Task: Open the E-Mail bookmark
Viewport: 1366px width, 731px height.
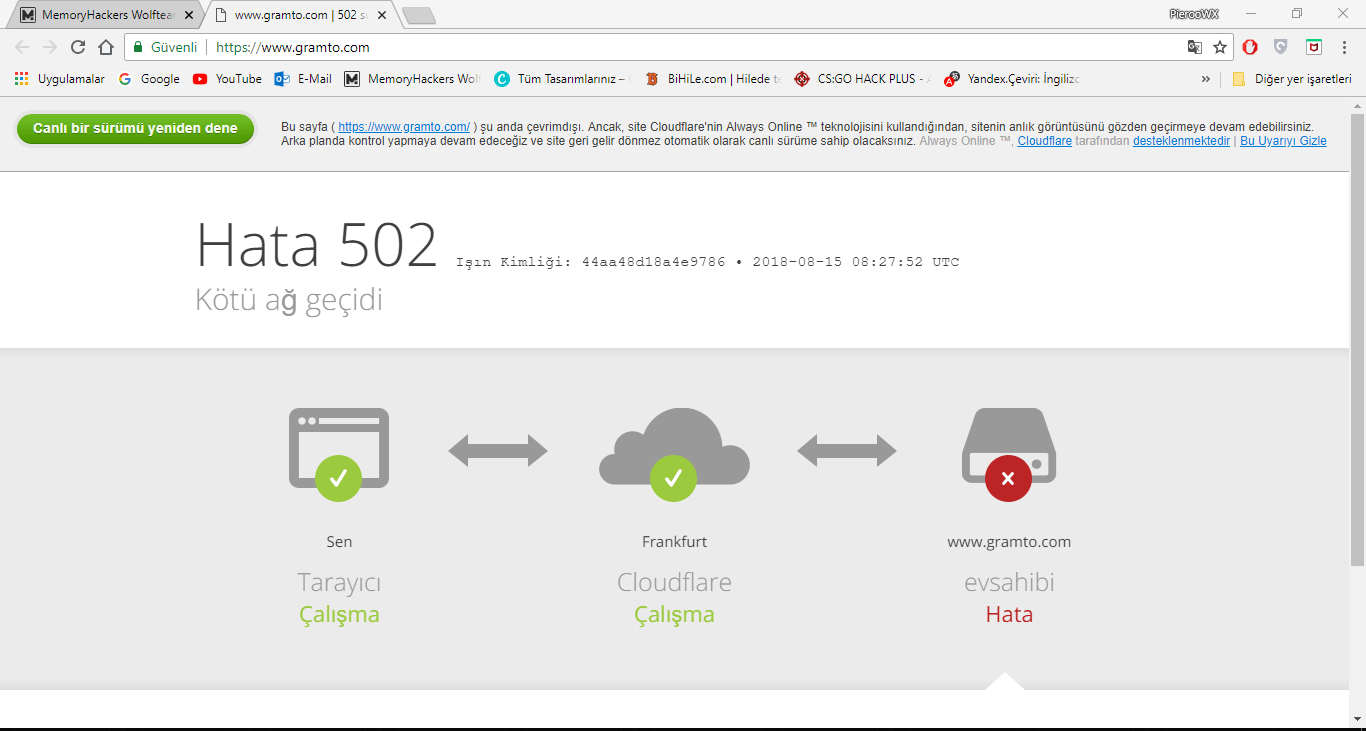Action: click(x=303, y=79)
